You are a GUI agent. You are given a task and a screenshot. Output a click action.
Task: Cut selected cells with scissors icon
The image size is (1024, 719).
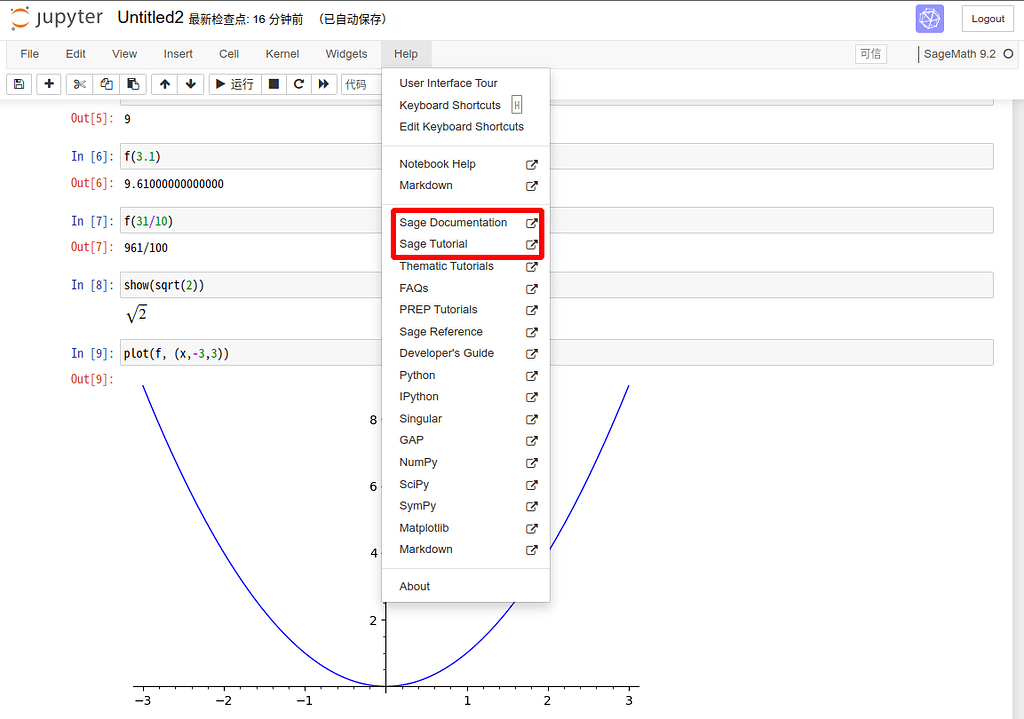click(x=80, y=84)
